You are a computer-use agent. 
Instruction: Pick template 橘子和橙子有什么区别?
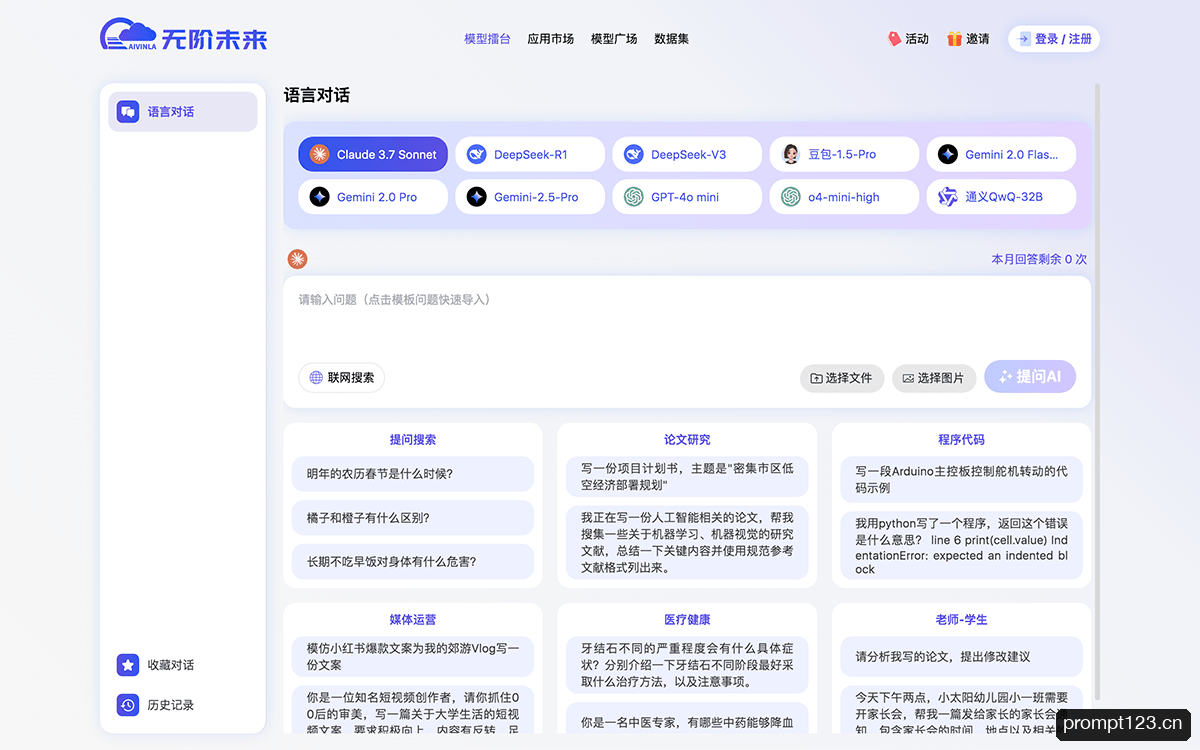point(413,518)
